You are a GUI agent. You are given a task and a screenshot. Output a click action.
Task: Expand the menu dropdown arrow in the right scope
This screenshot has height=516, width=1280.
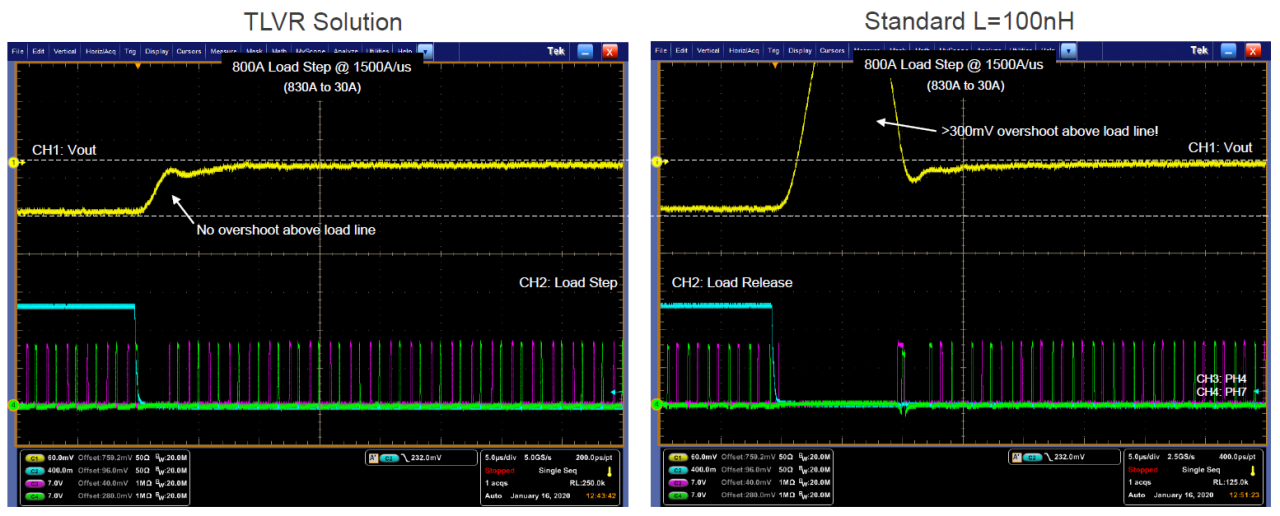pos(1068,50)
